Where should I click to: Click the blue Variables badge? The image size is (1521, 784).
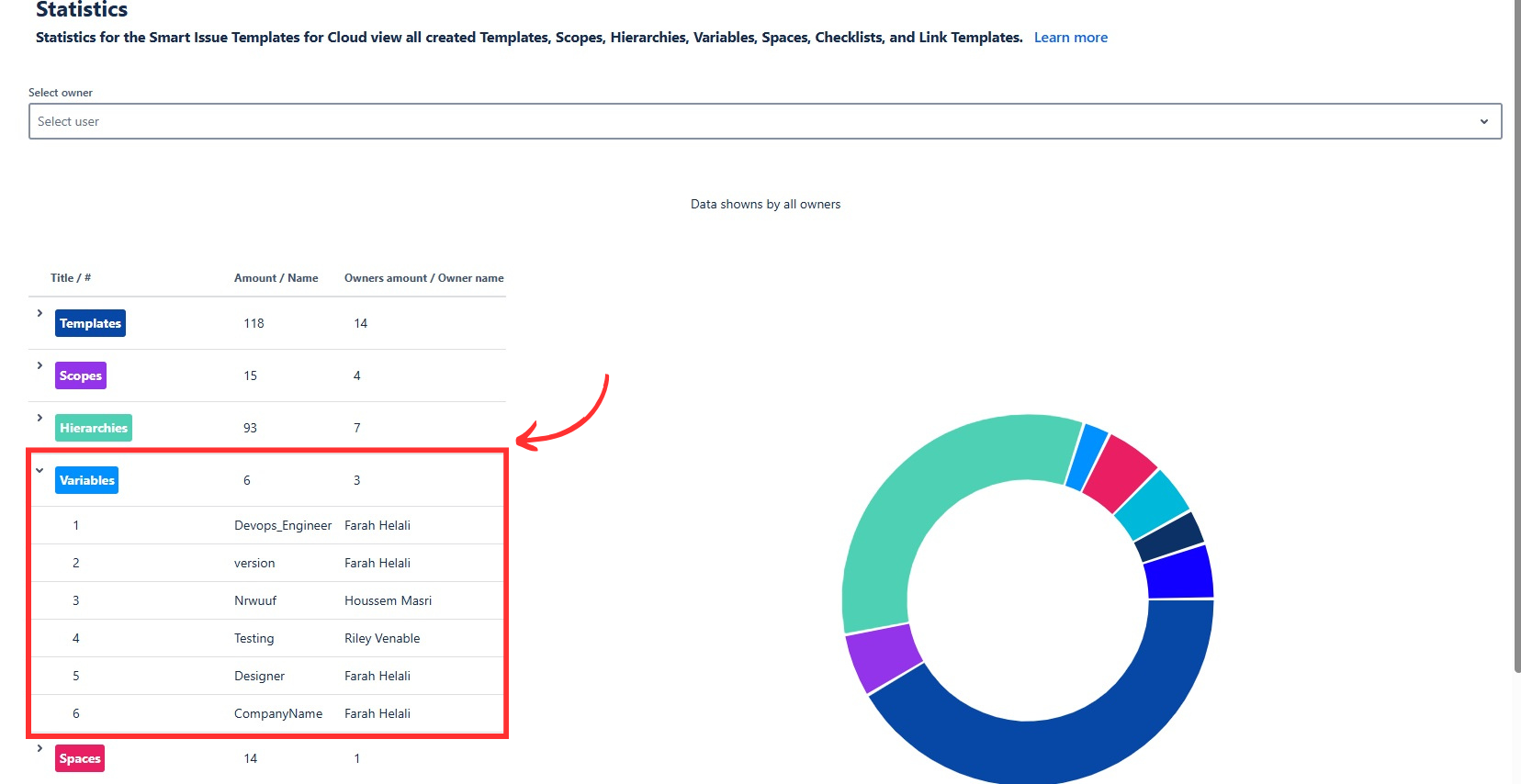(x=87, y=480)
